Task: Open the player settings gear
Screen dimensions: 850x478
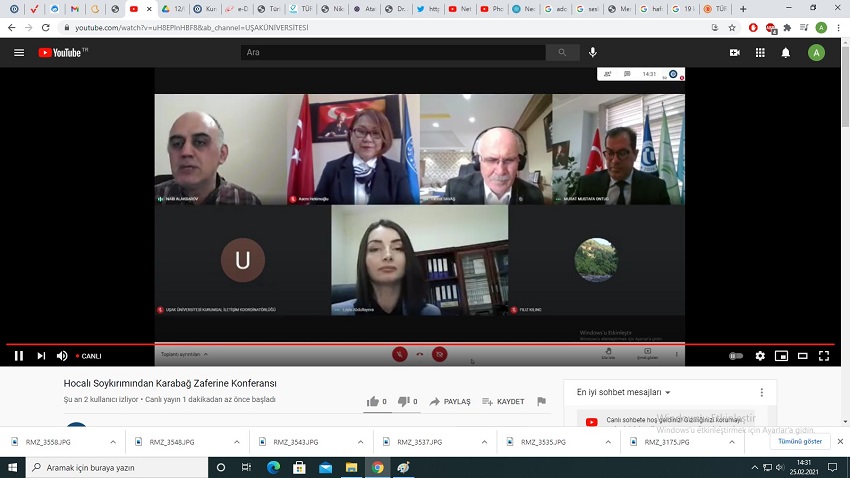Action: point(760,355)
